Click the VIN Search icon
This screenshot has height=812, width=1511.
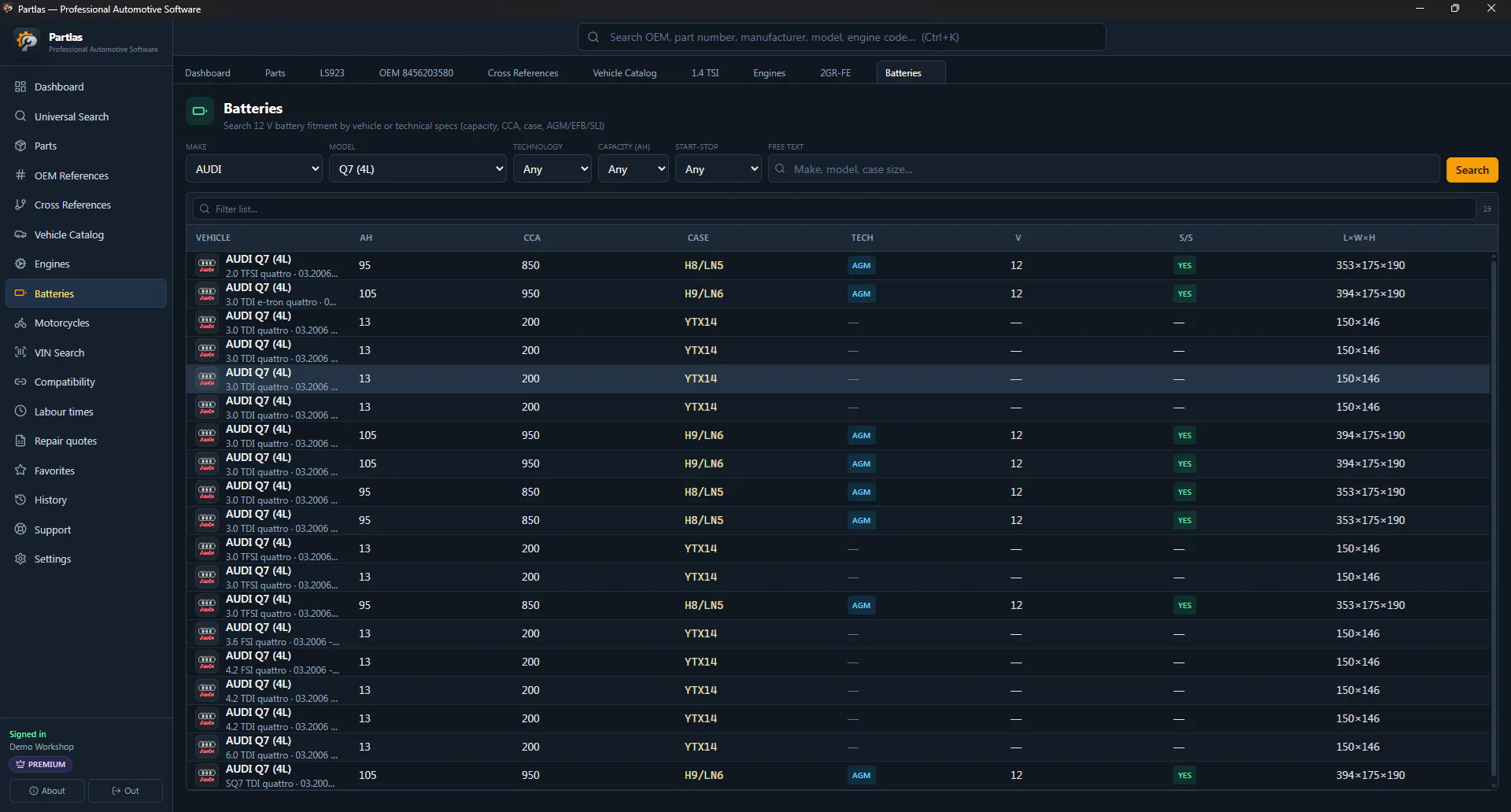[x=20, y=352]
